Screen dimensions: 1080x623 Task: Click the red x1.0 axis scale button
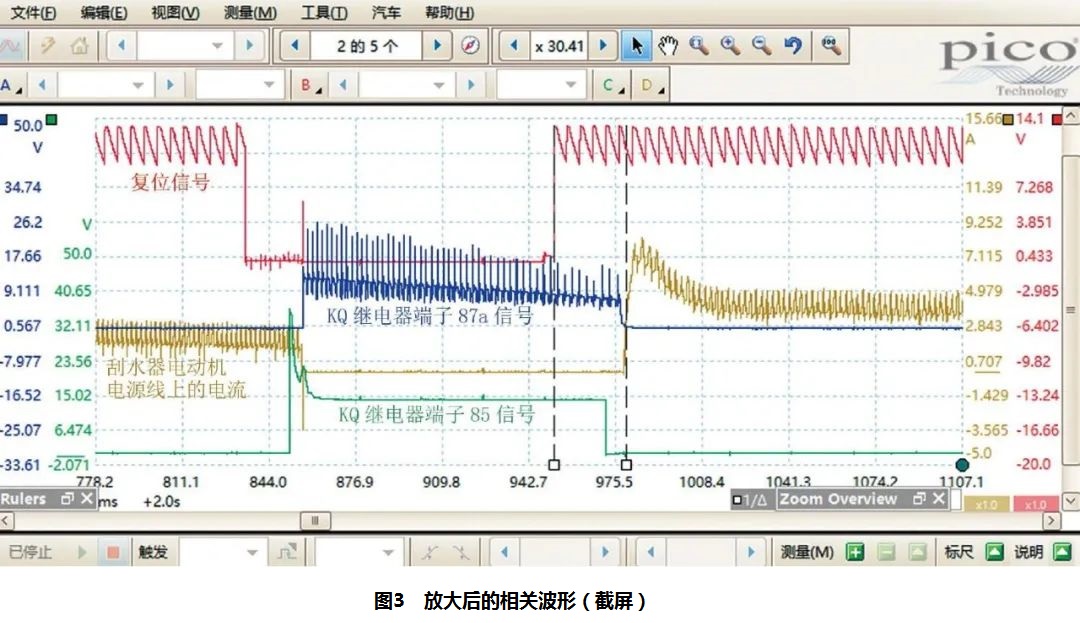pos(1035,505)
